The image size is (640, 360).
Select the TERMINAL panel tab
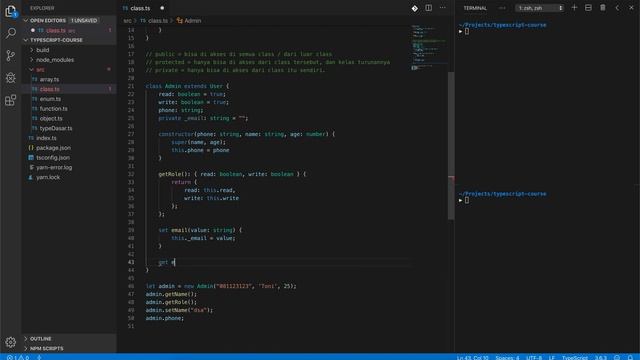(x=475, y=8)
